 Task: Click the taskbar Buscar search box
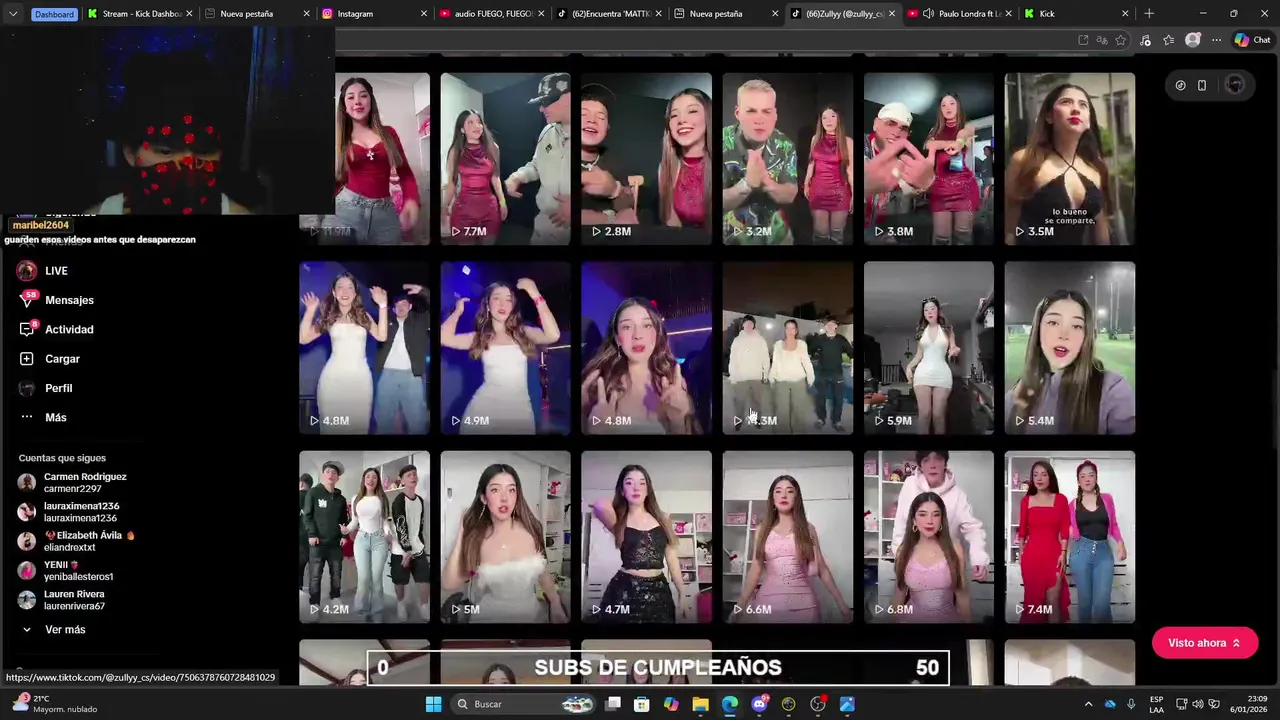coord(525,704)
